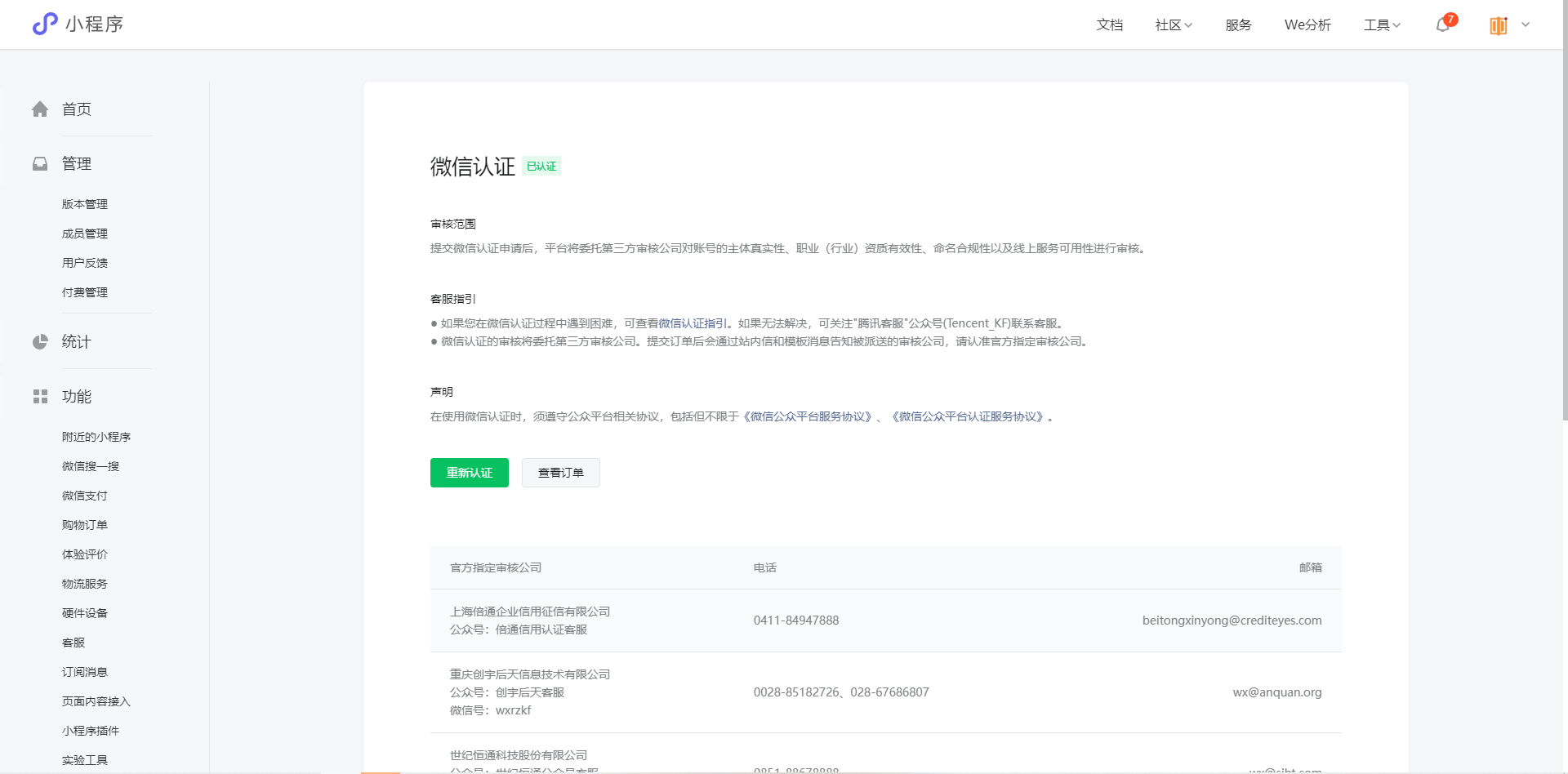Click the 邮箱 column header

point(1311,567)
